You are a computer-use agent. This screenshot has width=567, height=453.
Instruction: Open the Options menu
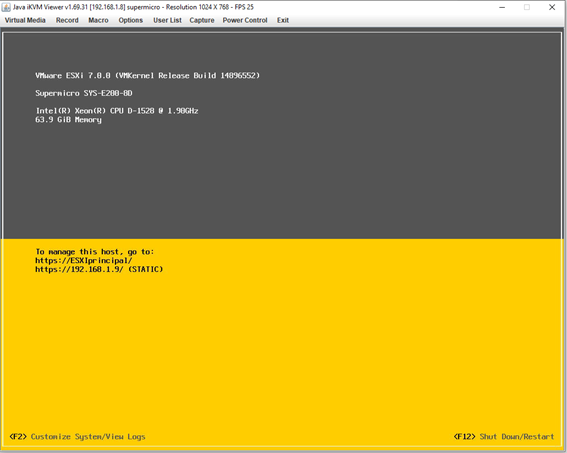coord(131,20)
